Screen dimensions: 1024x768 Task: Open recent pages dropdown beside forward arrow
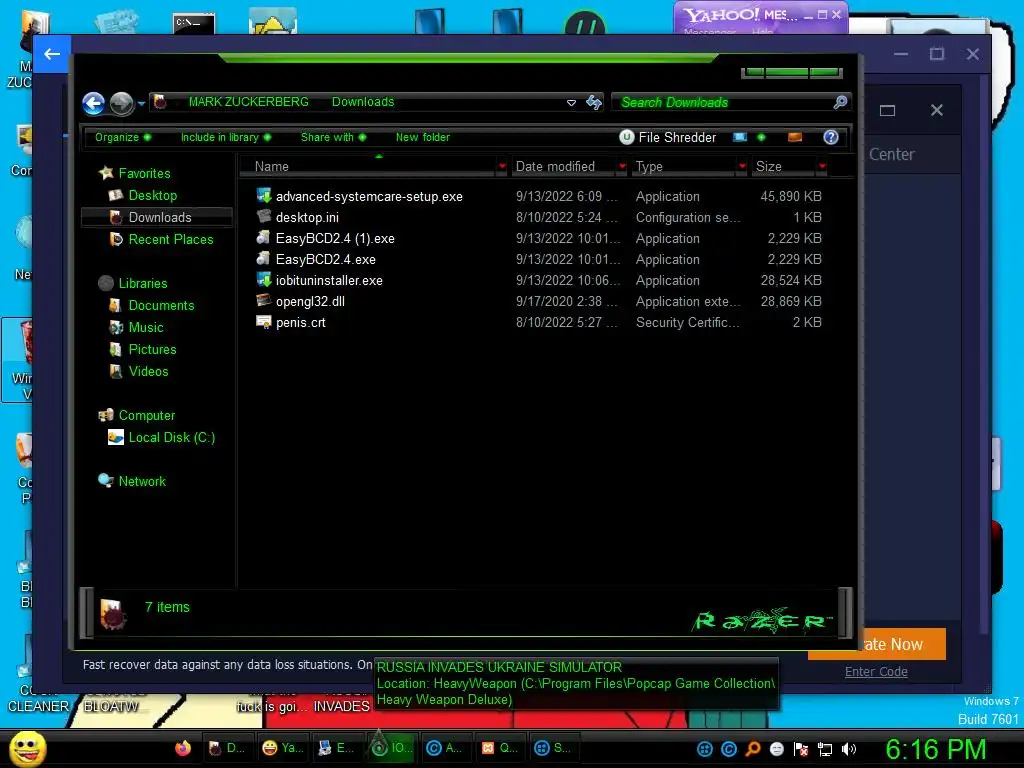coord(141,103)
